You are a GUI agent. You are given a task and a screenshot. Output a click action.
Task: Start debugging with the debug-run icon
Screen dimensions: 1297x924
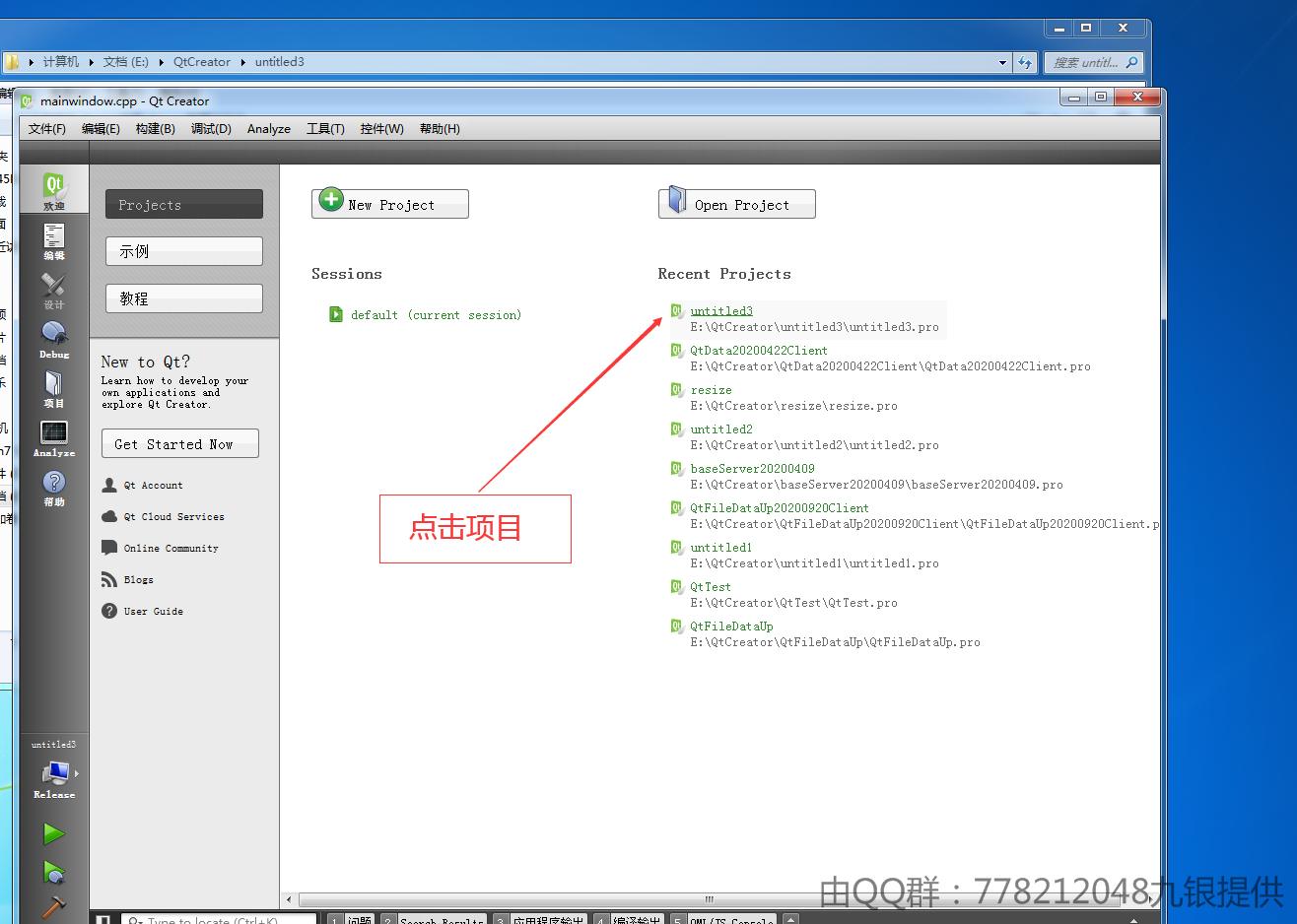(54, 873)
